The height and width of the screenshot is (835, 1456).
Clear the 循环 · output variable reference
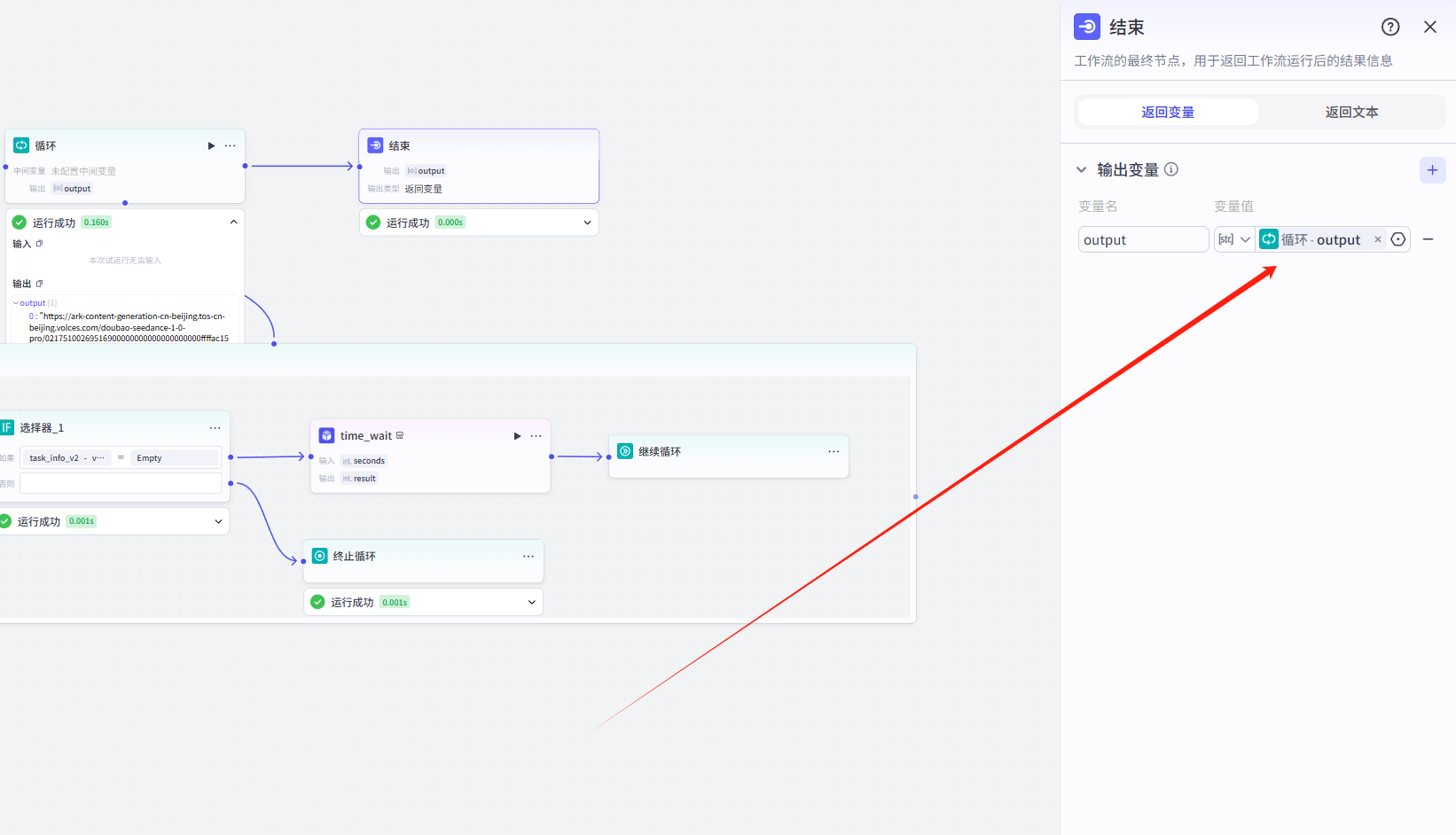pos(1377,239)
